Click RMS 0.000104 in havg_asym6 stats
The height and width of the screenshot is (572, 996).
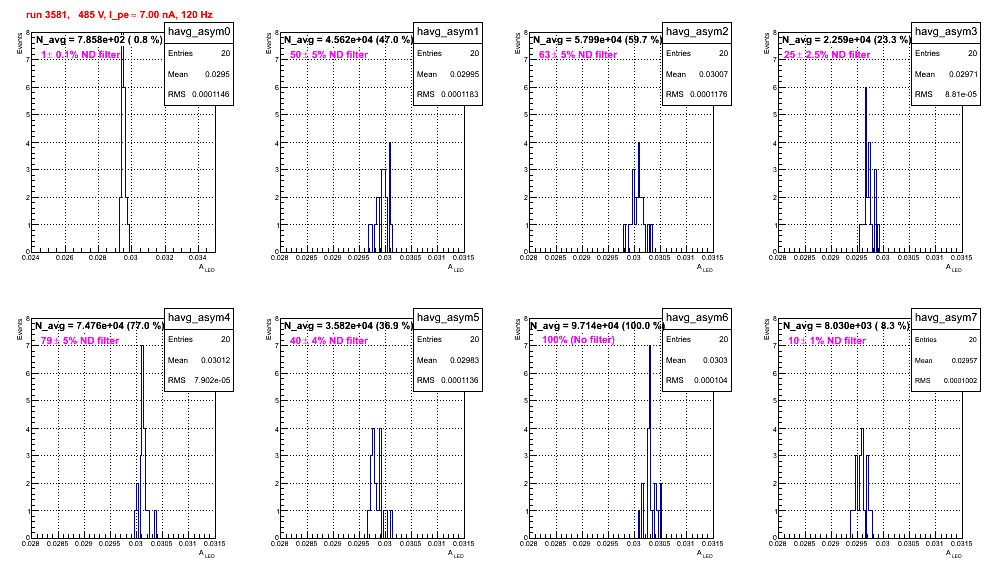[x=697, y=380]
